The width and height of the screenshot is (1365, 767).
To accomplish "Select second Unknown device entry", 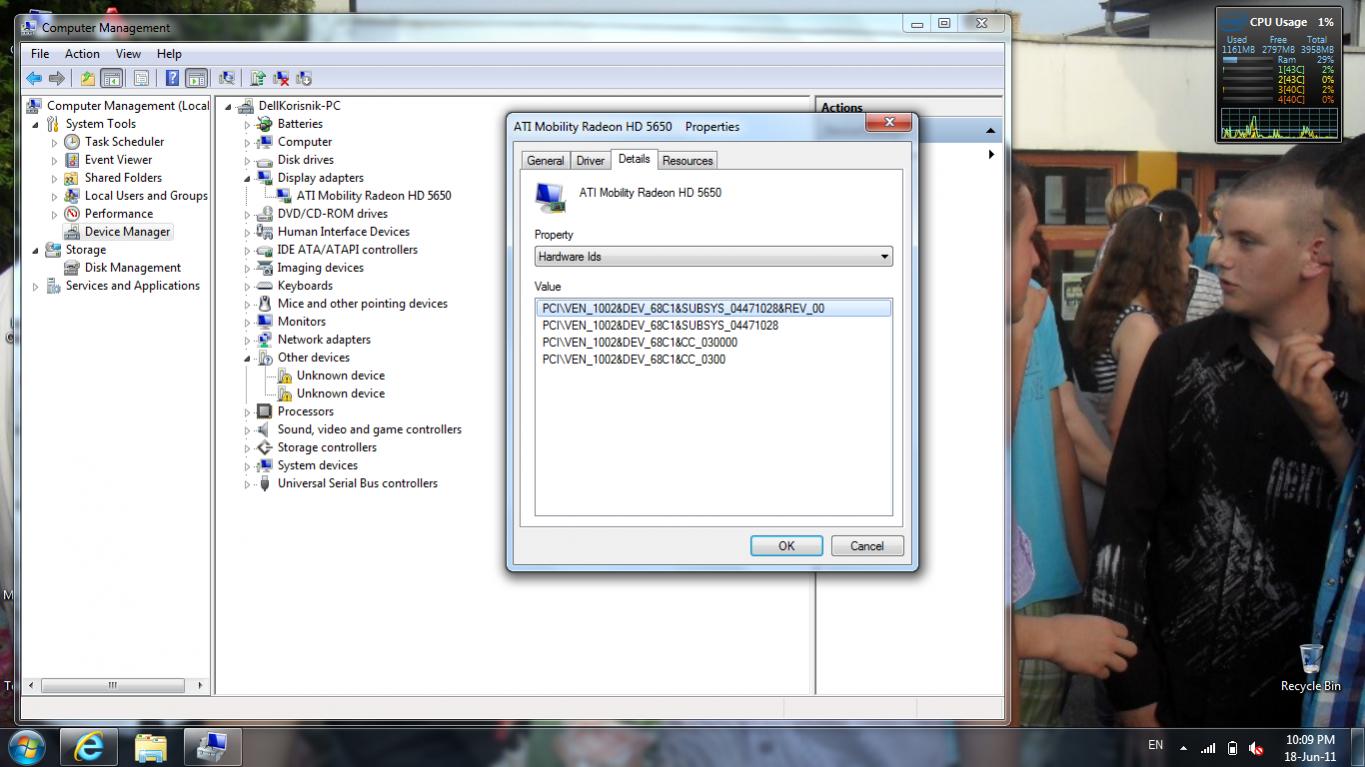I will pyautogui.click(x=340, y=394).
